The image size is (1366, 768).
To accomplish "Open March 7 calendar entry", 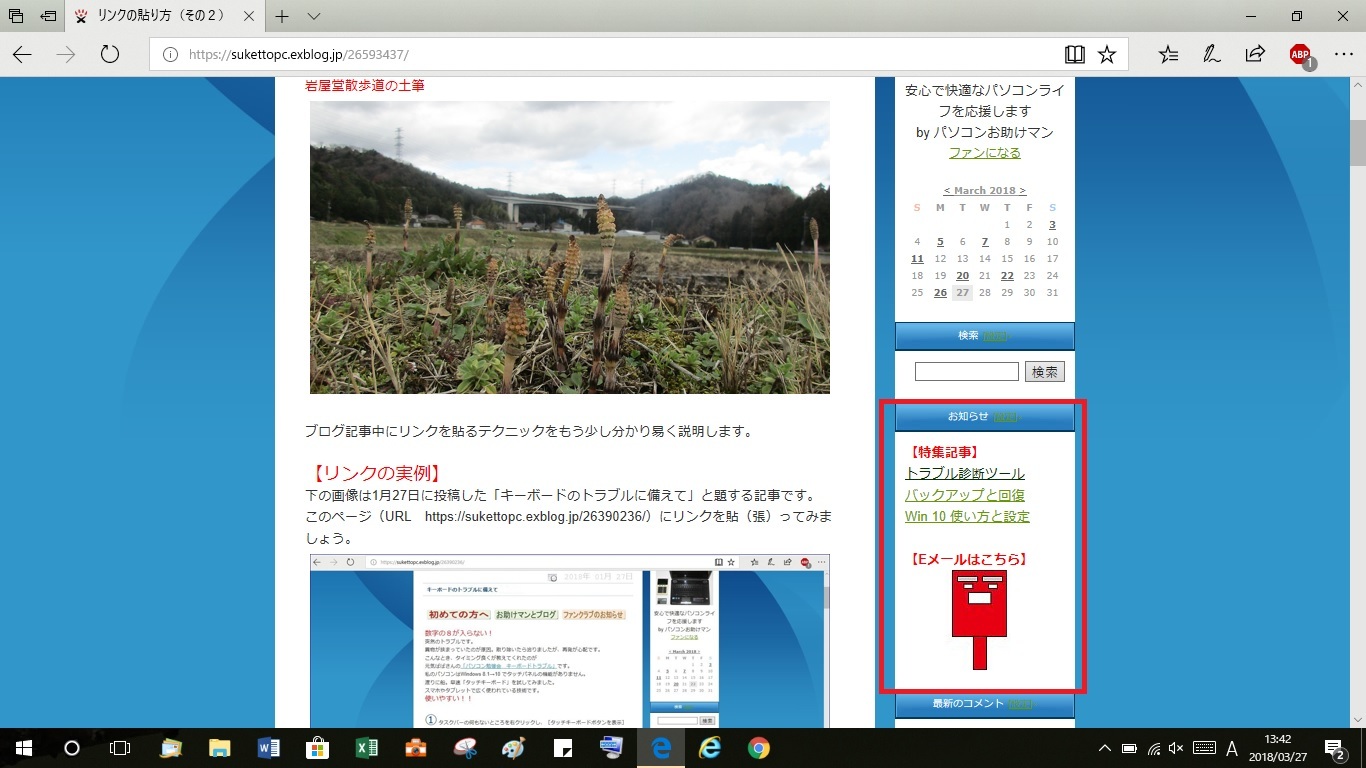I will [x=985, y=242].
